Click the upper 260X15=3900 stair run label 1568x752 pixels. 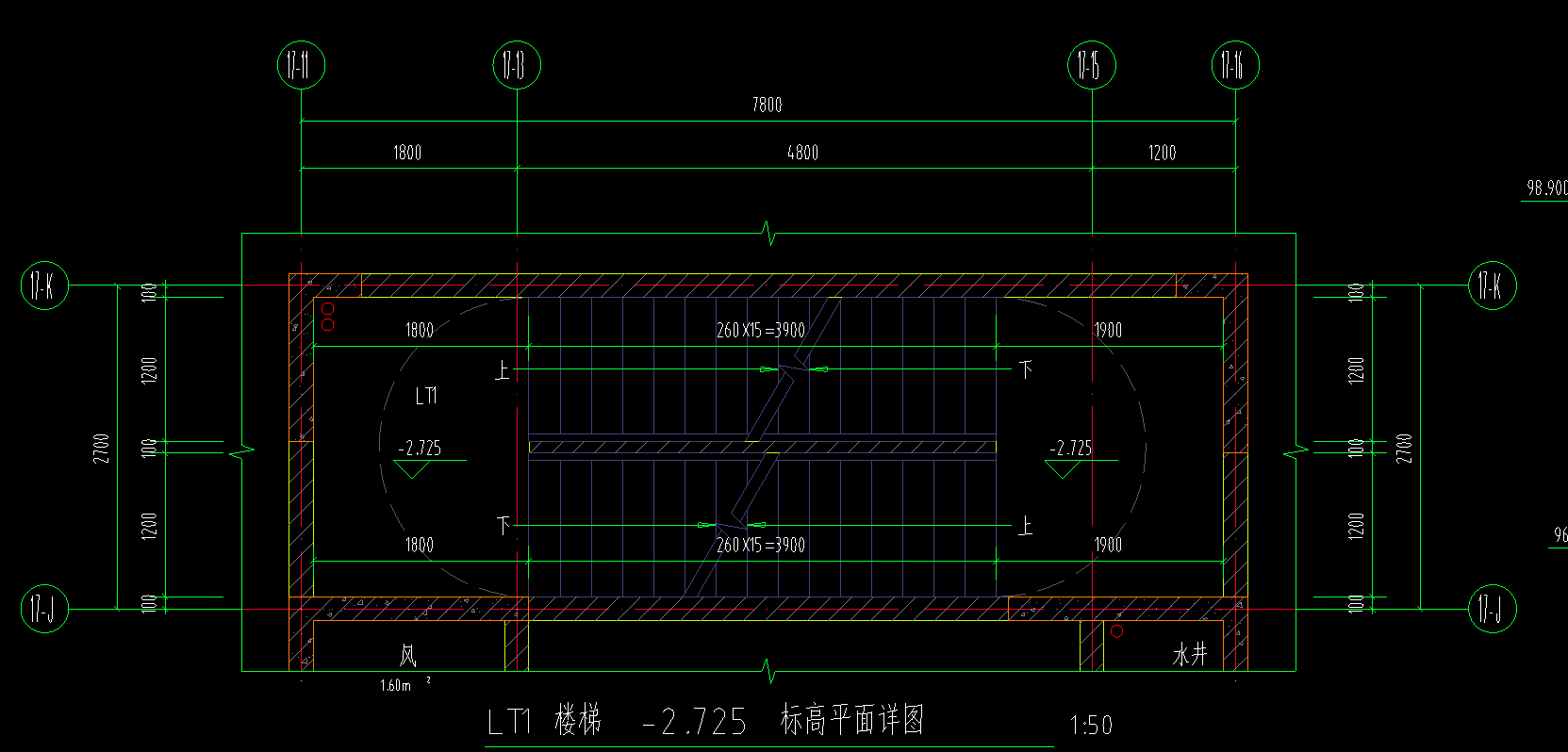(761, 330)
